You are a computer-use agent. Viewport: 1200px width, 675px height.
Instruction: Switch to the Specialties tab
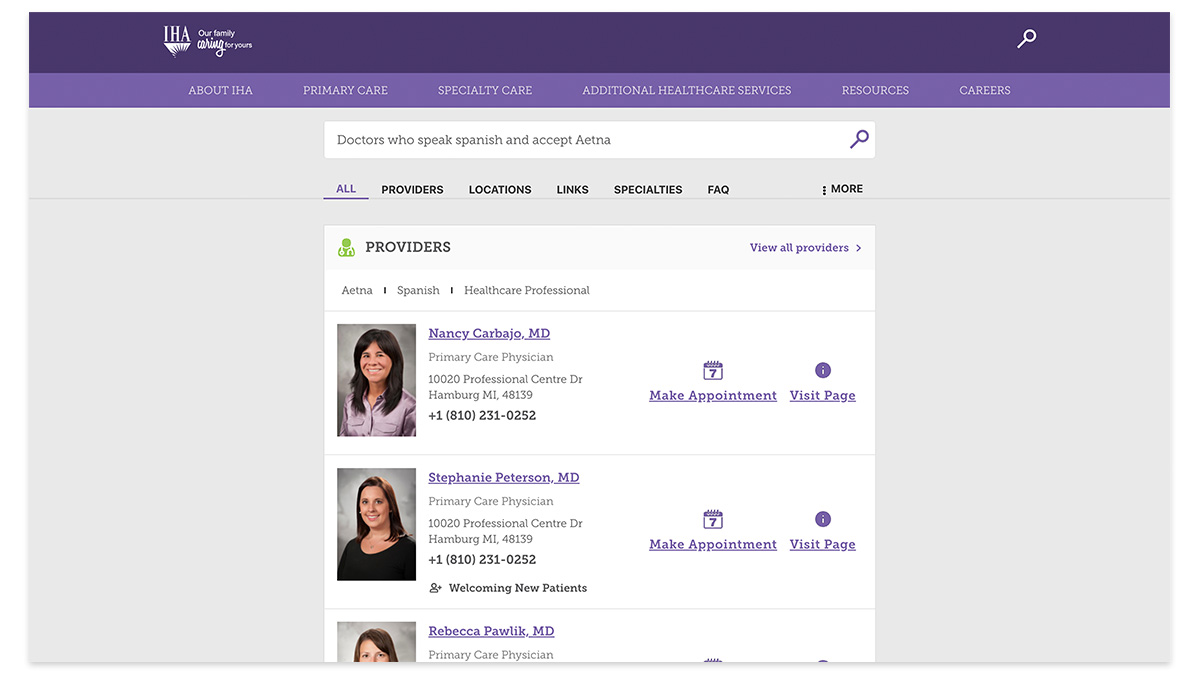click(648, 190)
